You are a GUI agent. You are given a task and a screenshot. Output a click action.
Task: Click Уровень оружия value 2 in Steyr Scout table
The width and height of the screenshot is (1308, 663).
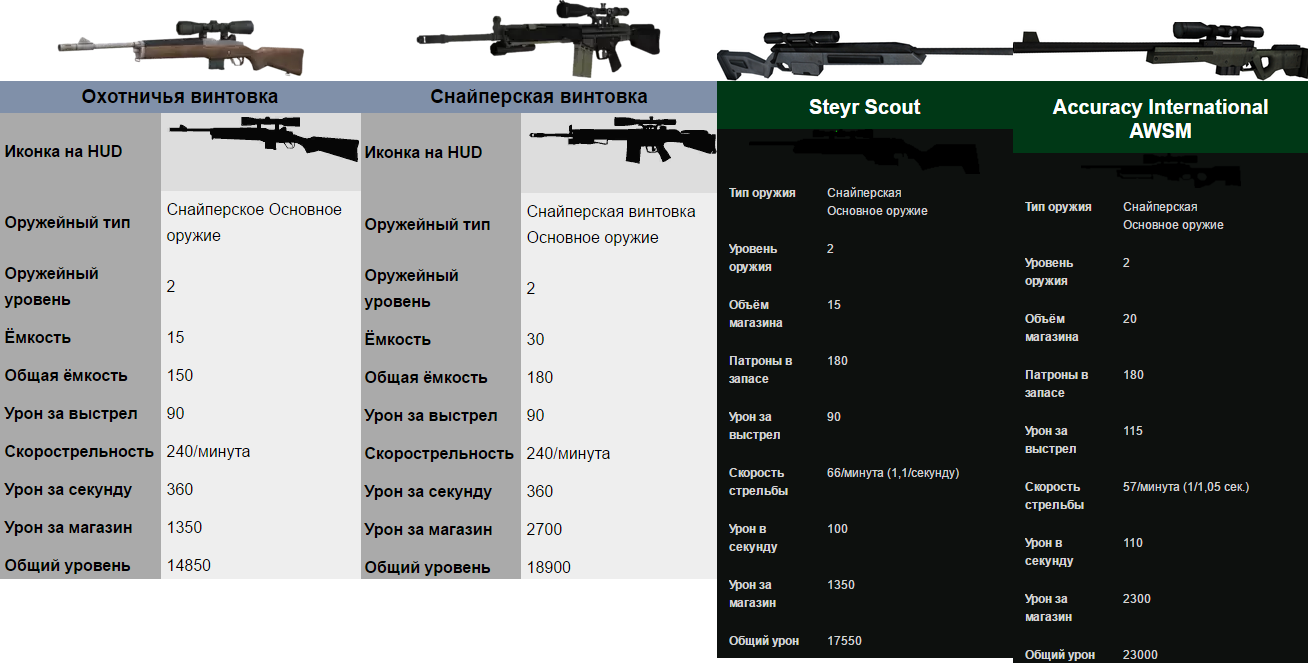point(830,248)
